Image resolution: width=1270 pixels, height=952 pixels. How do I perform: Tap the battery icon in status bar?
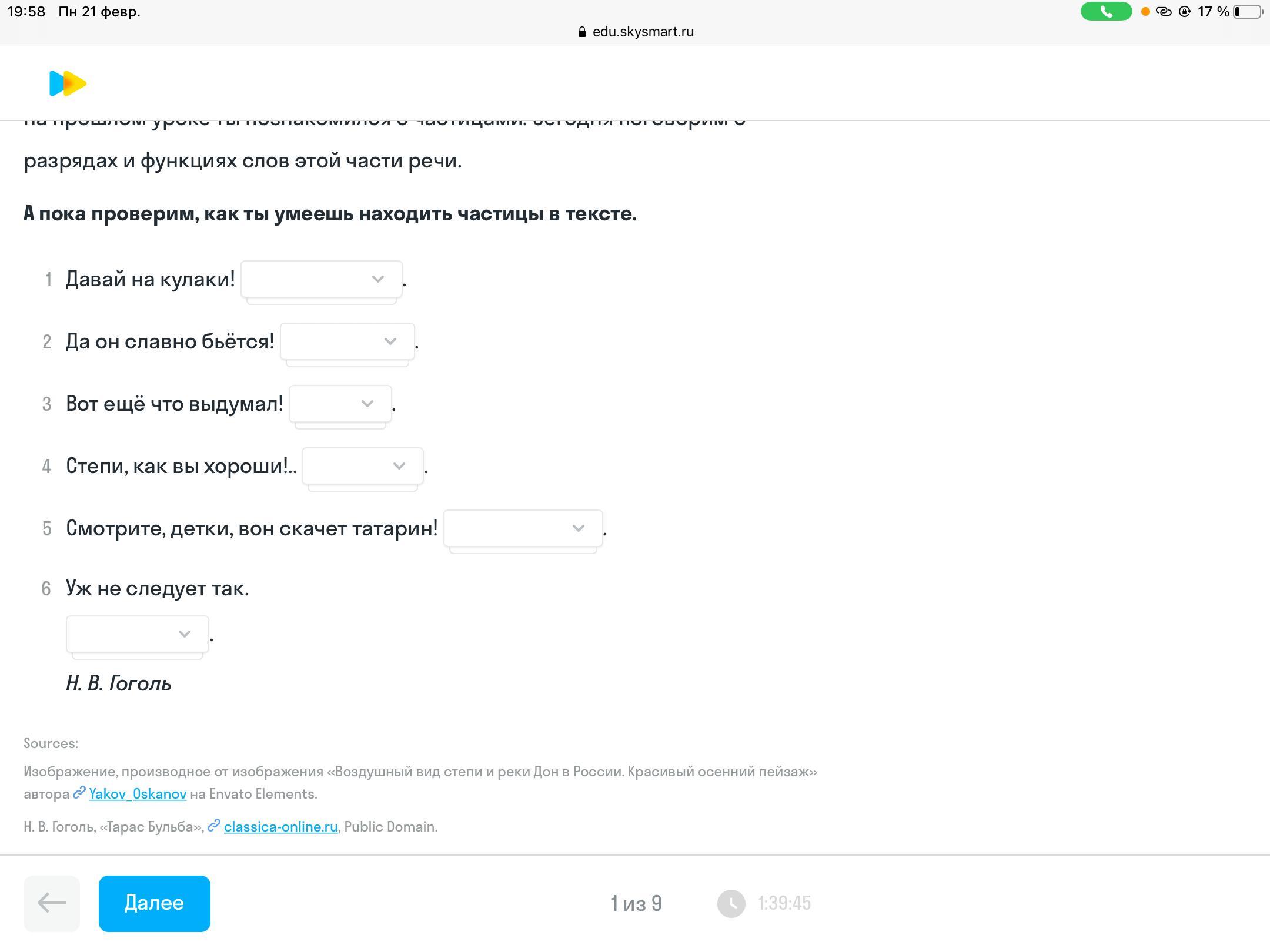click(x=1248, y=12)
